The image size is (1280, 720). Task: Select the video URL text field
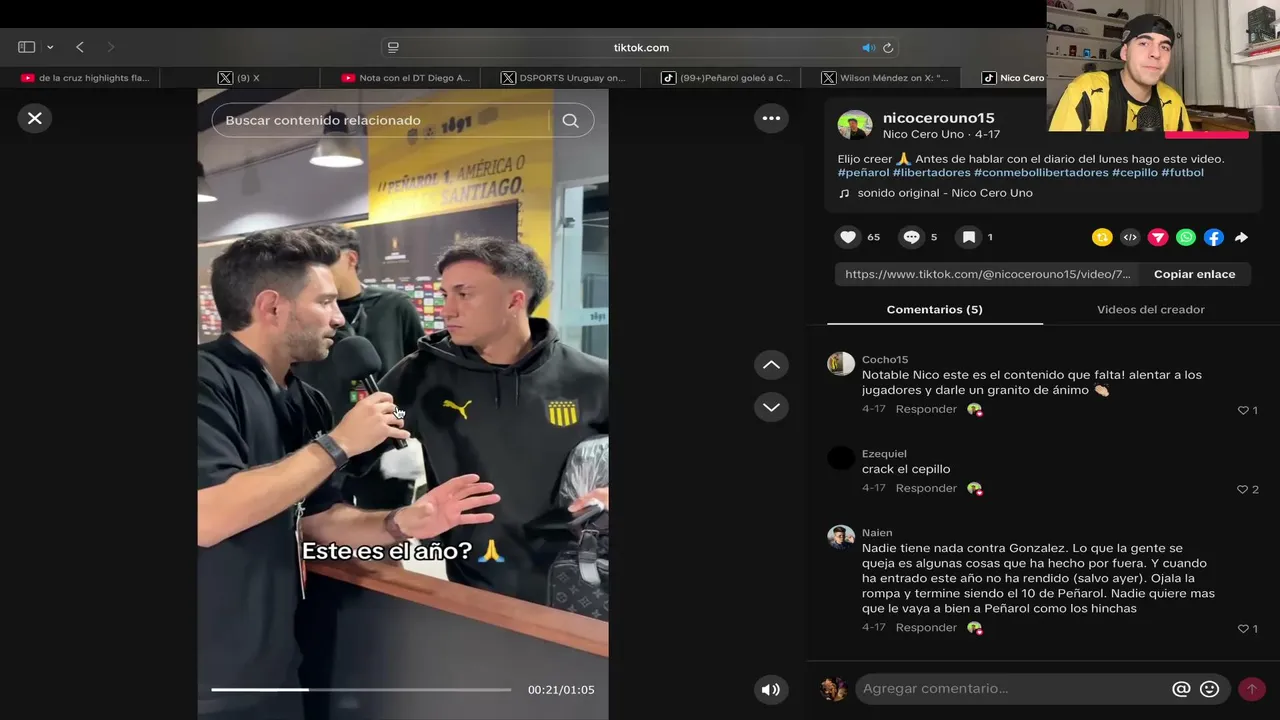988,274
